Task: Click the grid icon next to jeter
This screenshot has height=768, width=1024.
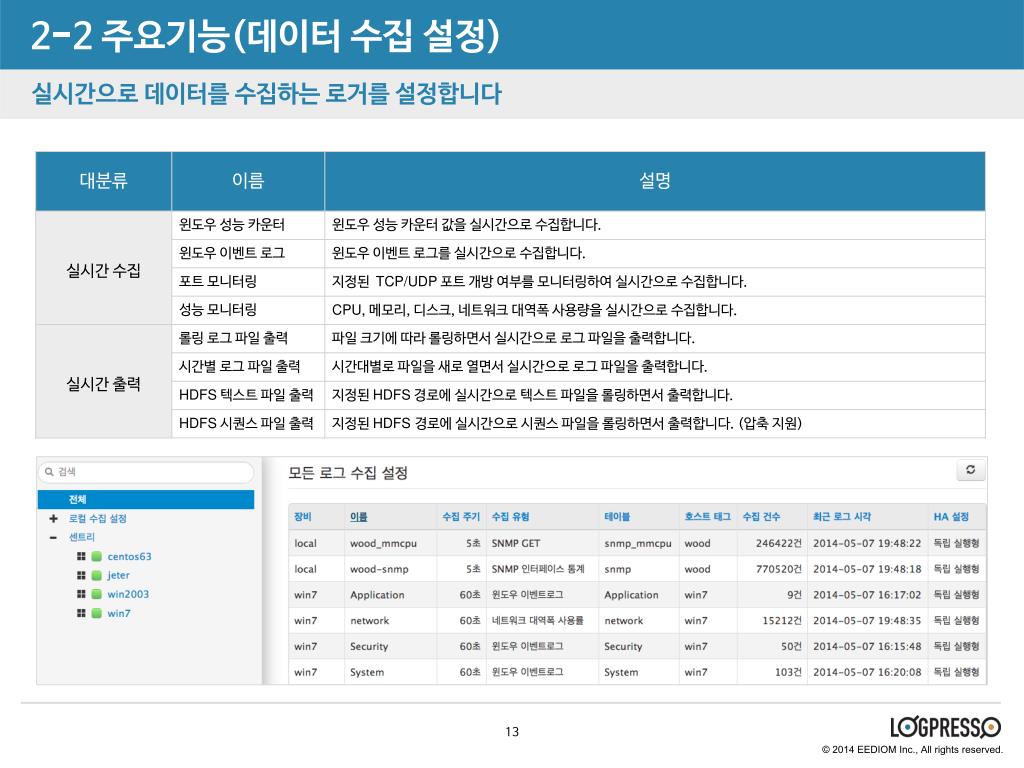Action: [81, 575]
